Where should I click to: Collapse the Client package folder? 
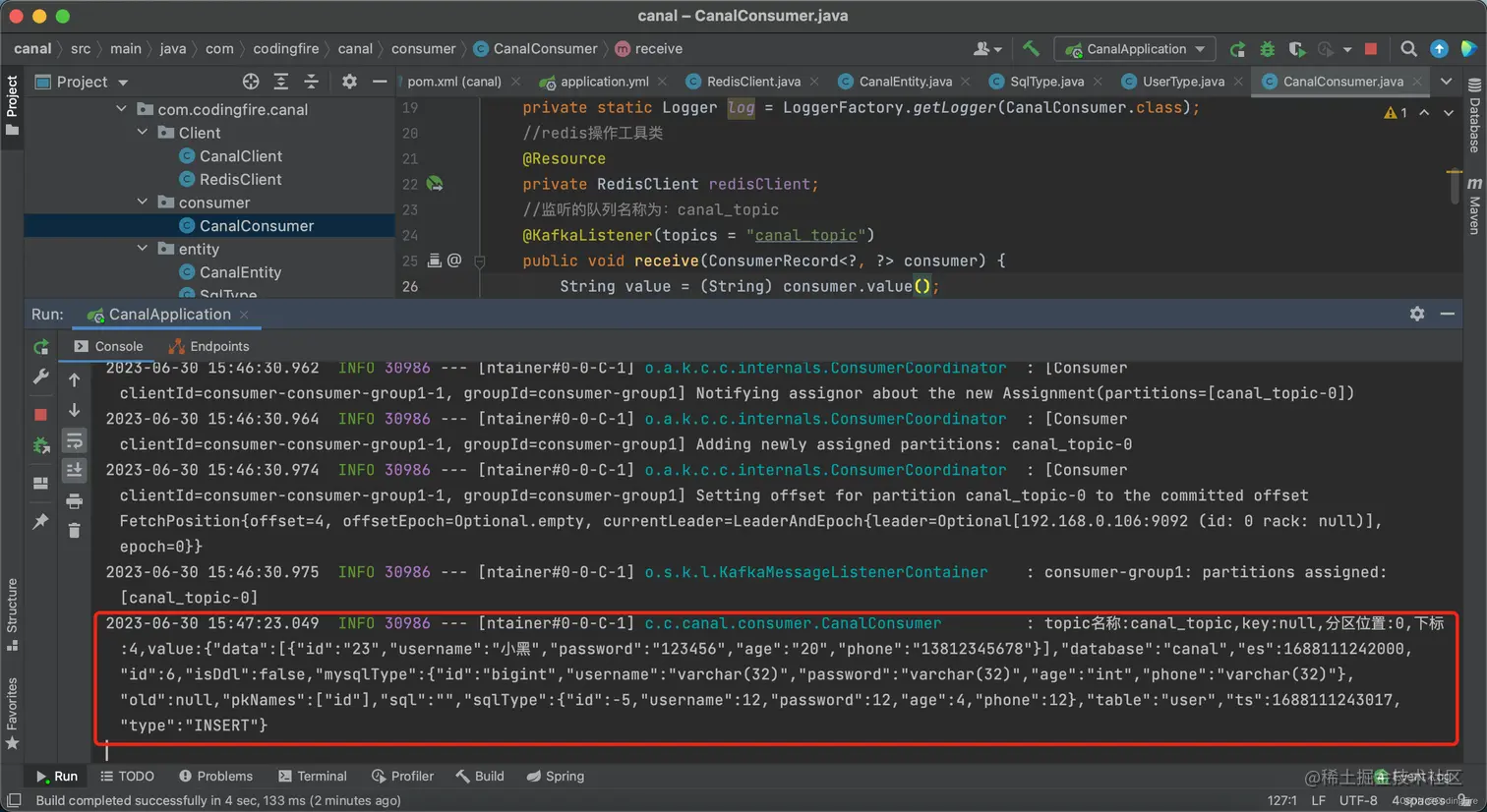pos(143,133)
